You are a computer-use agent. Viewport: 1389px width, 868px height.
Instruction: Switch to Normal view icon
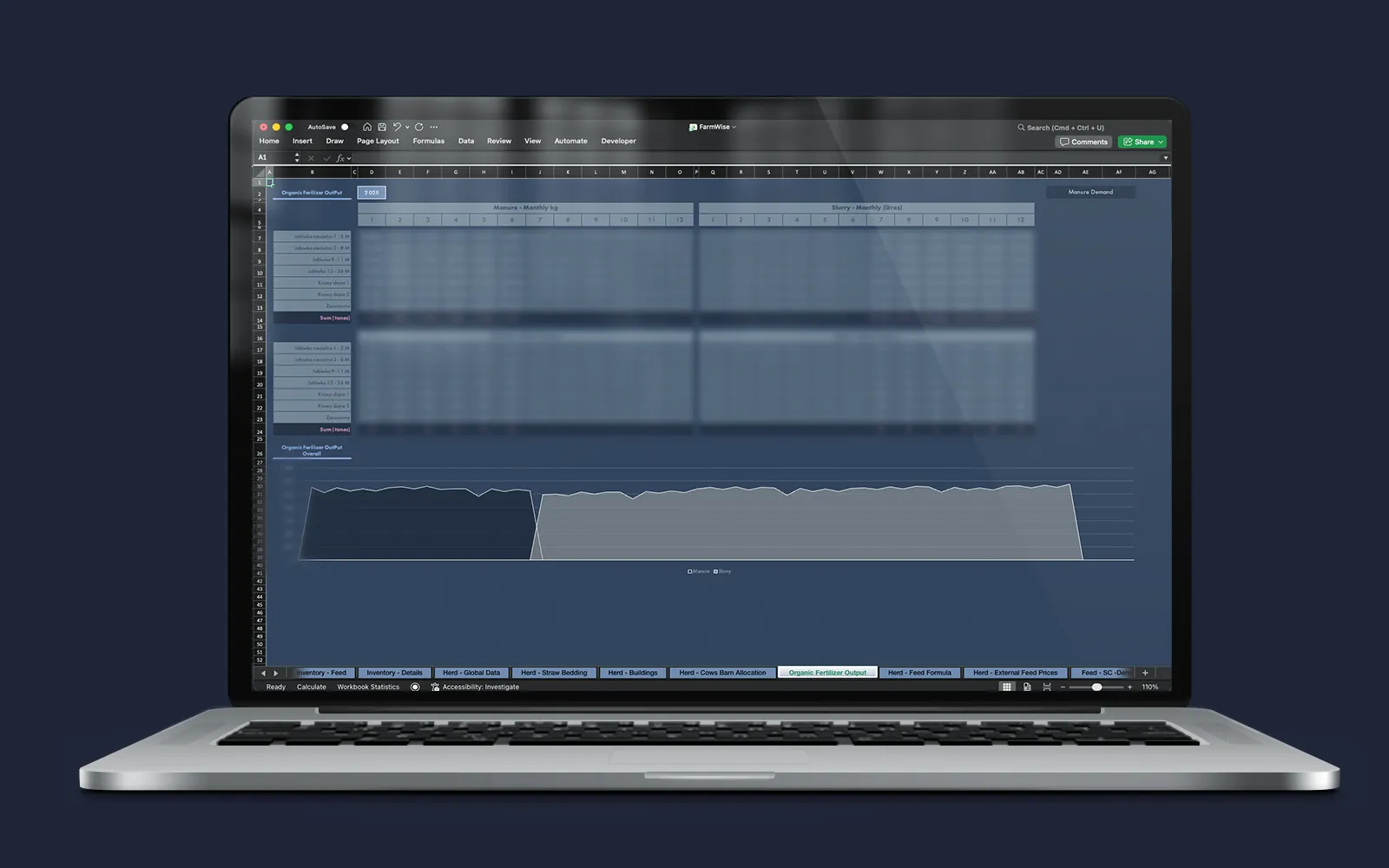[1007, 687]
